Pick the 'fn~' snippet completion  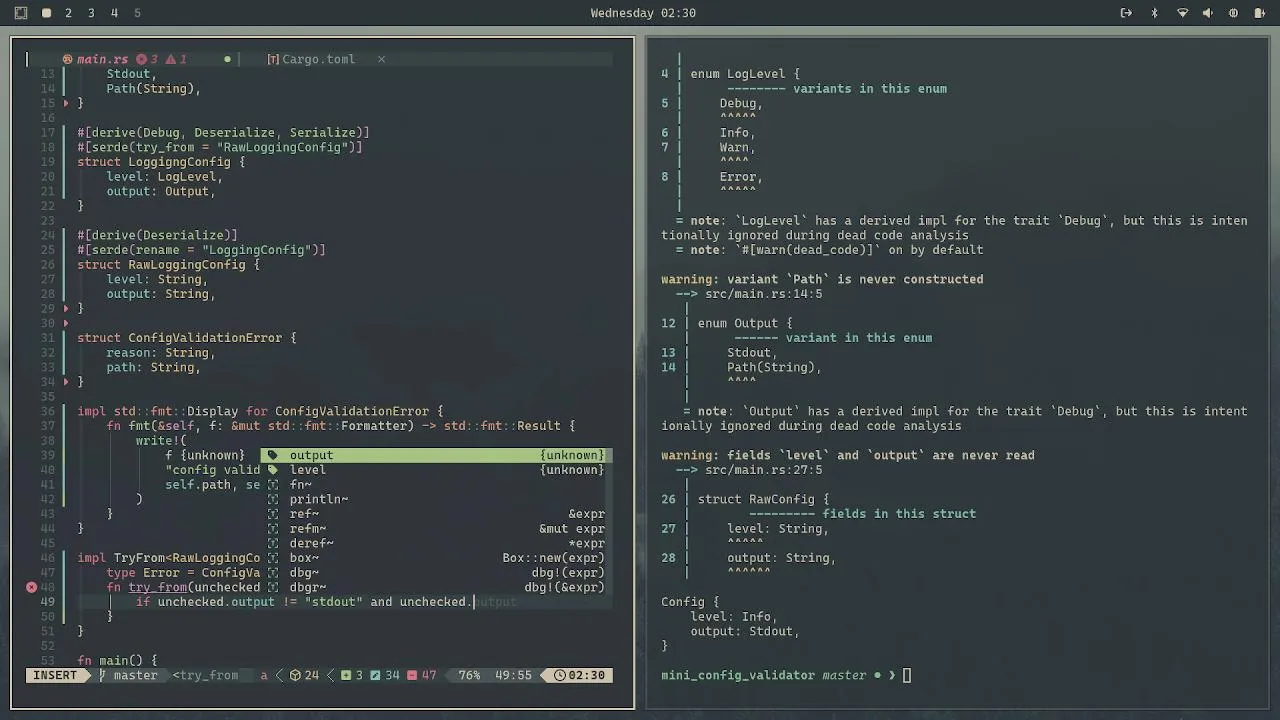coord(434,484)
